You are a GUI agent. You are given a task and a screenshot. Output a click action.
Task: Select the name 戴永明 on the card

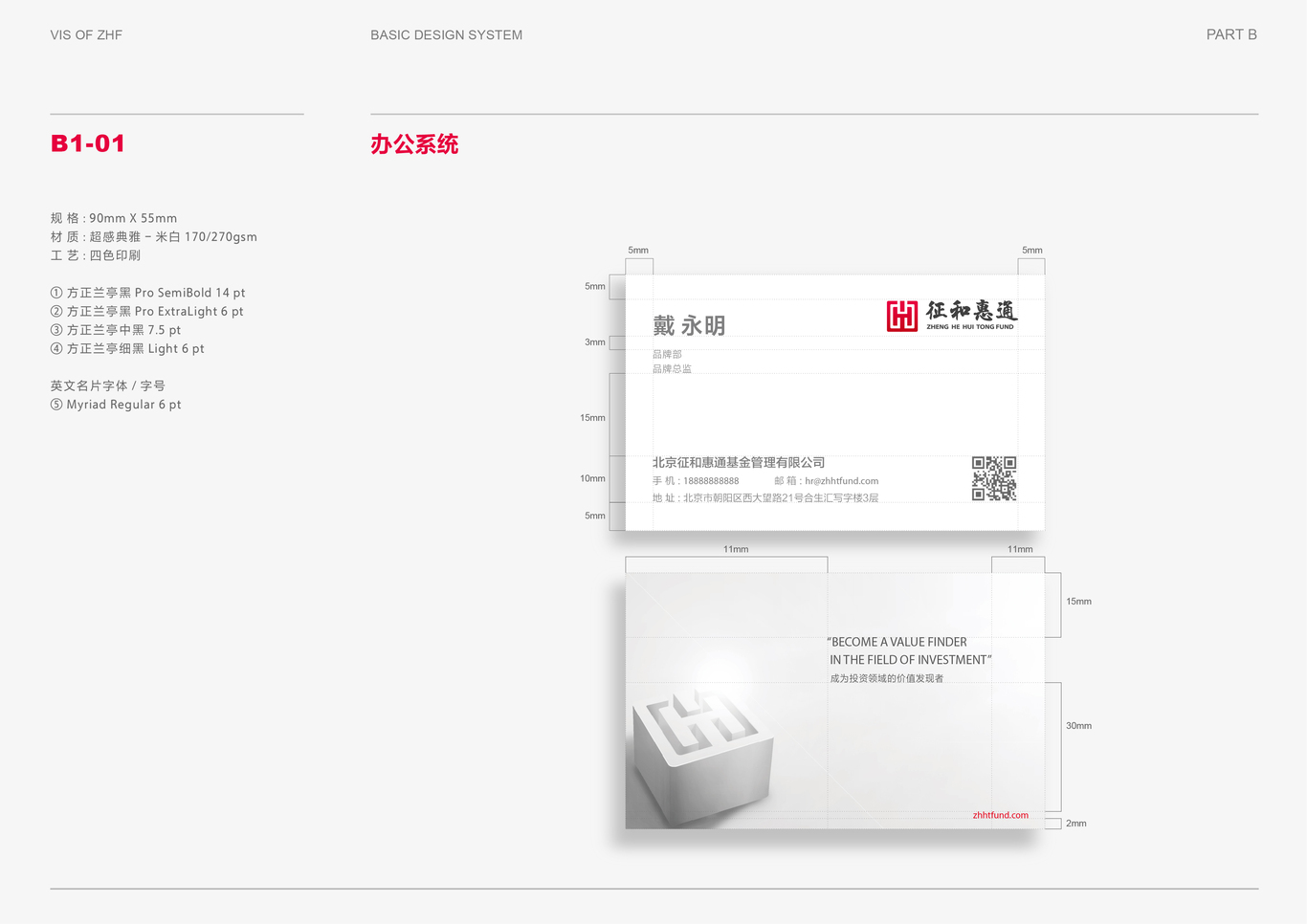[x=689, y=326]
